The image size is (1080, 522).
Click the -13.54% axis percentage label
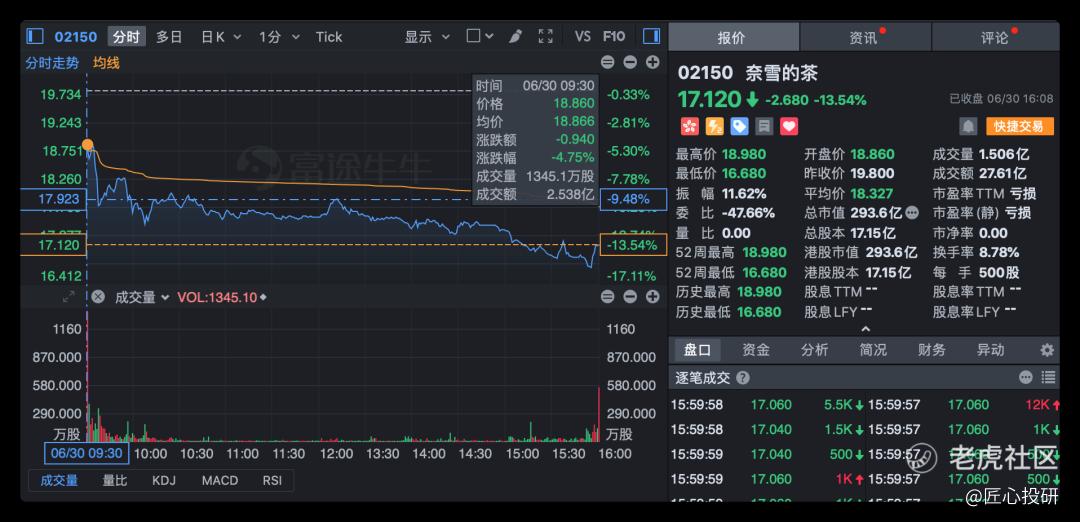click(633, 244)
